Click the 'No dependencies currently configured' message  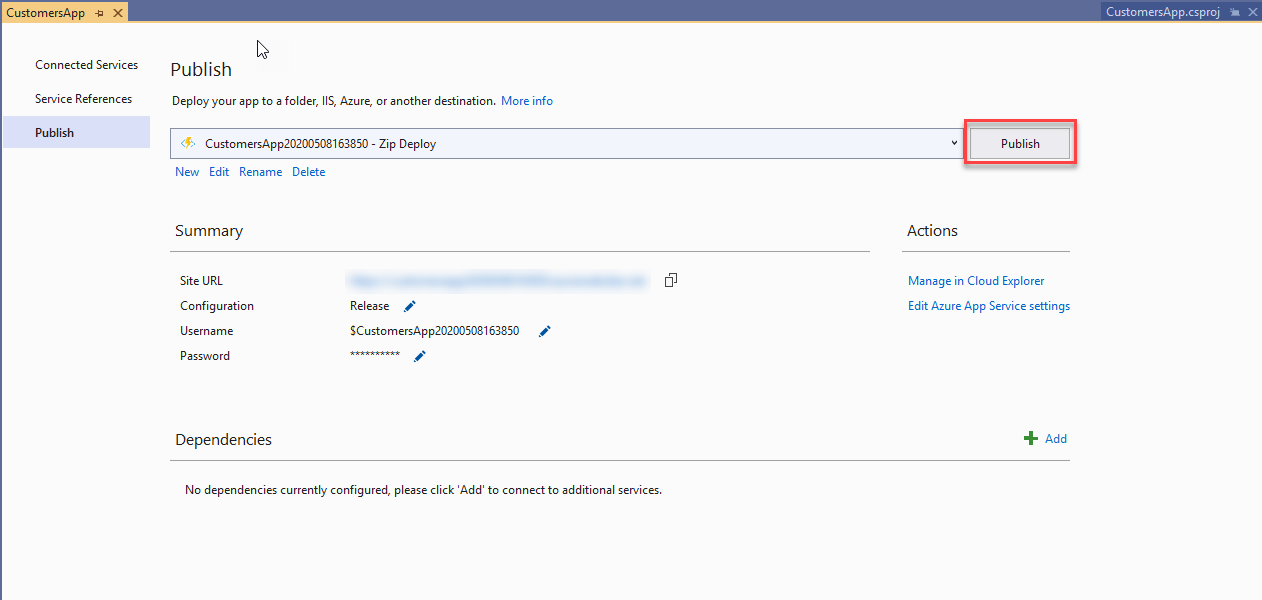pyautogui.click(x=424, y=490)
